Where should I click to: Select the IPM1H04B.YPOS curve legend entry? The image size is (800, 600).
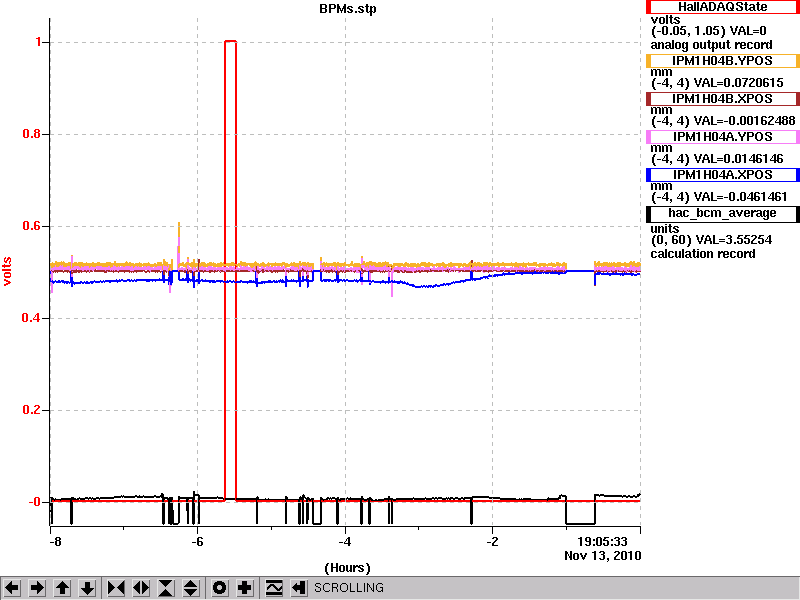[722, 61]
